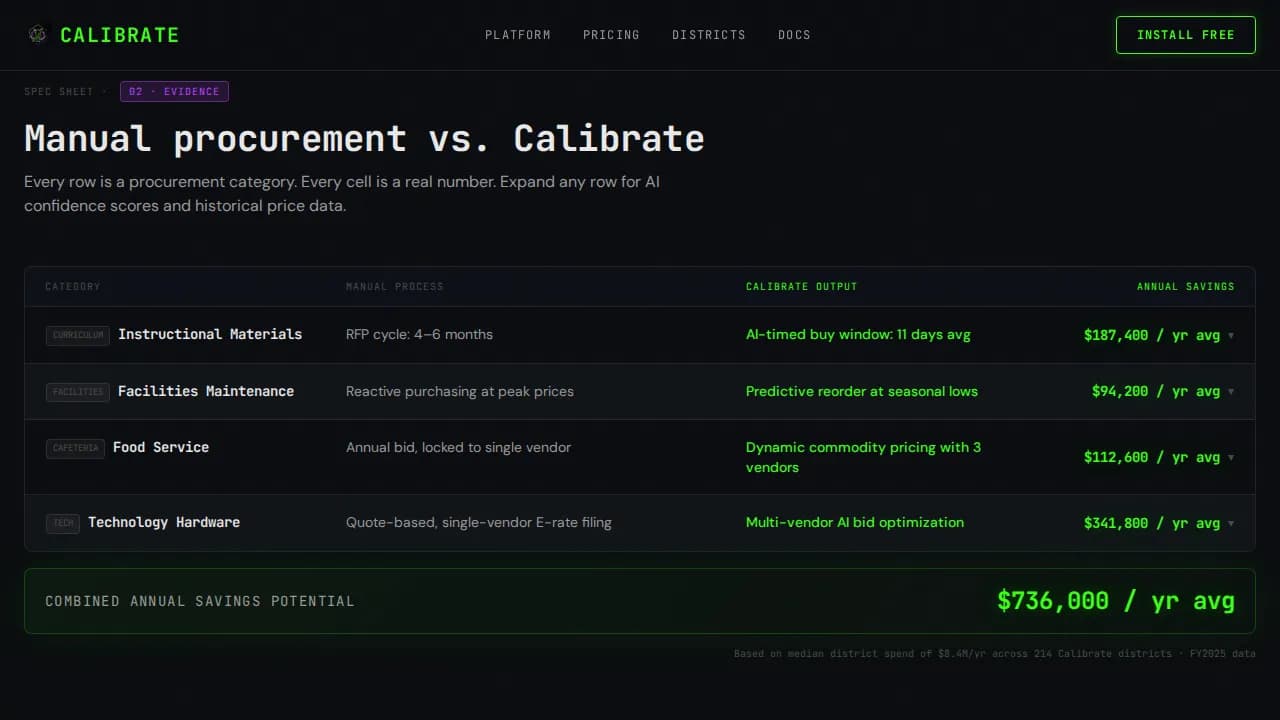Image resolution: width=1280 pixels, height=720 pixels.
Task: Click the 02 · Evidence badge
Action: [x=174, y=92]
